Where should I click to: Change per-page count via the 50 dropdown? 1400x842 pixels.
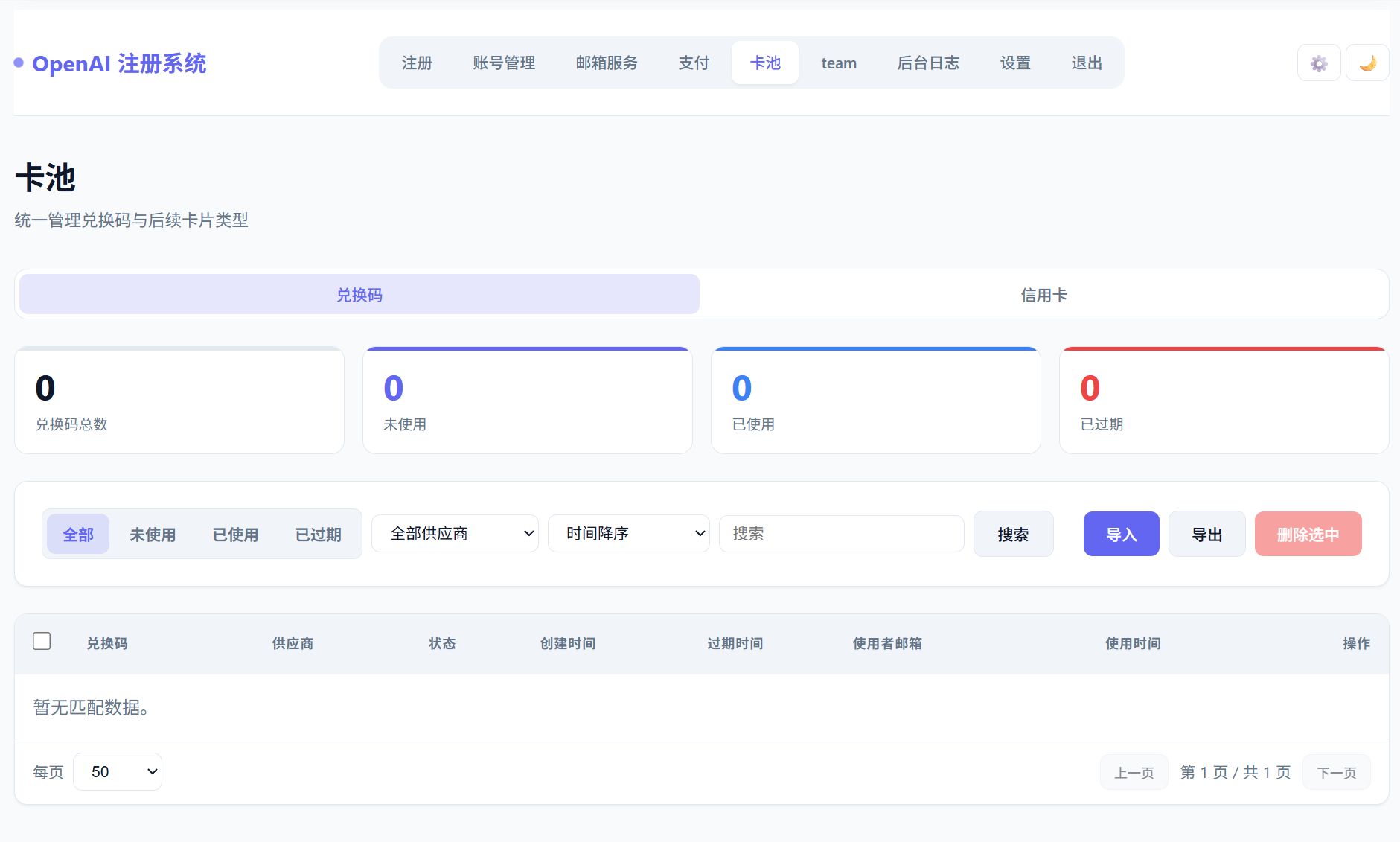(x=117, y=771)
